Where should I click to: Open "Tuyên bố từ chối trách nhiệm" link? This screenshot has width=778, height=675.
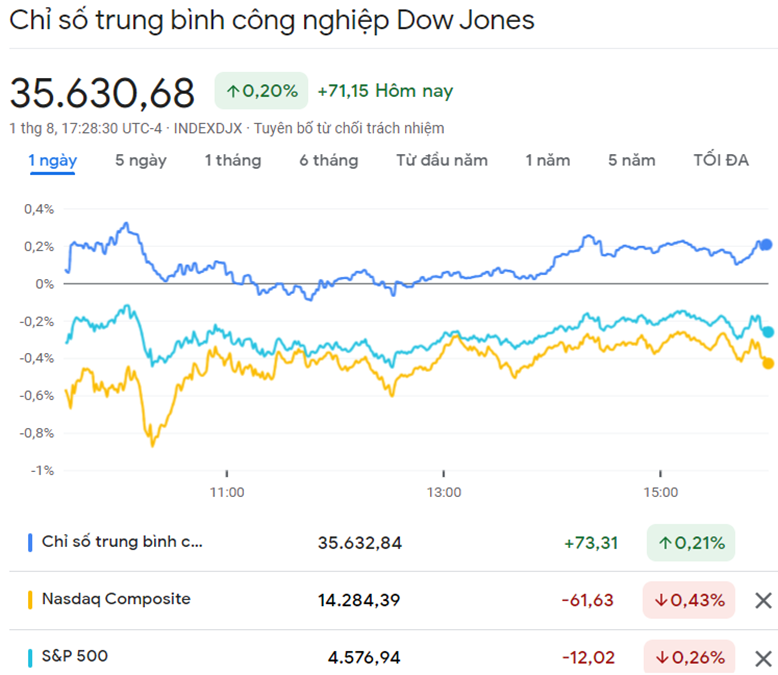[349, 128]
